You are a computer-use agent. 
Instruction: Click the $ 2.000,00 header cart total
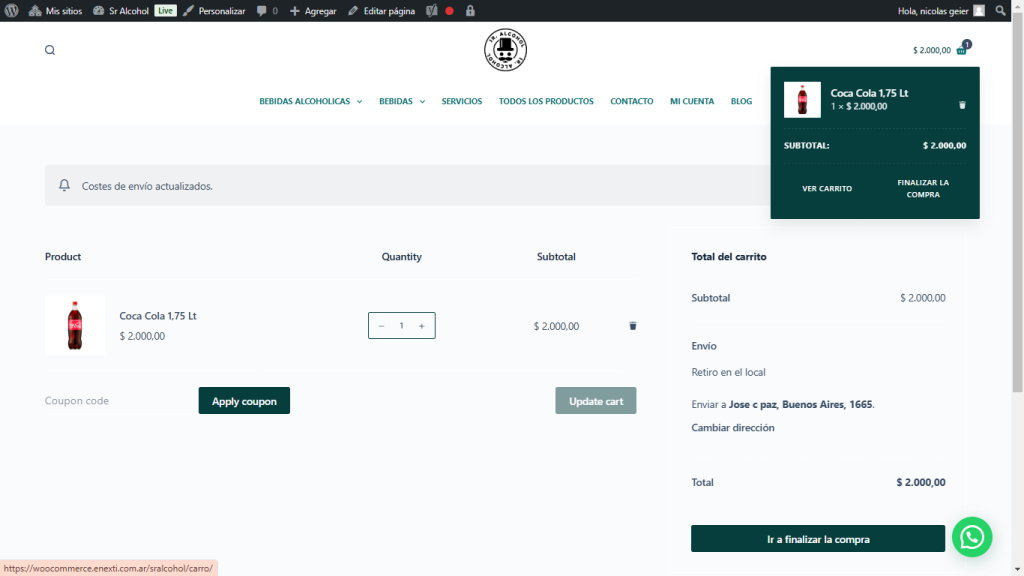pos(931,50)
